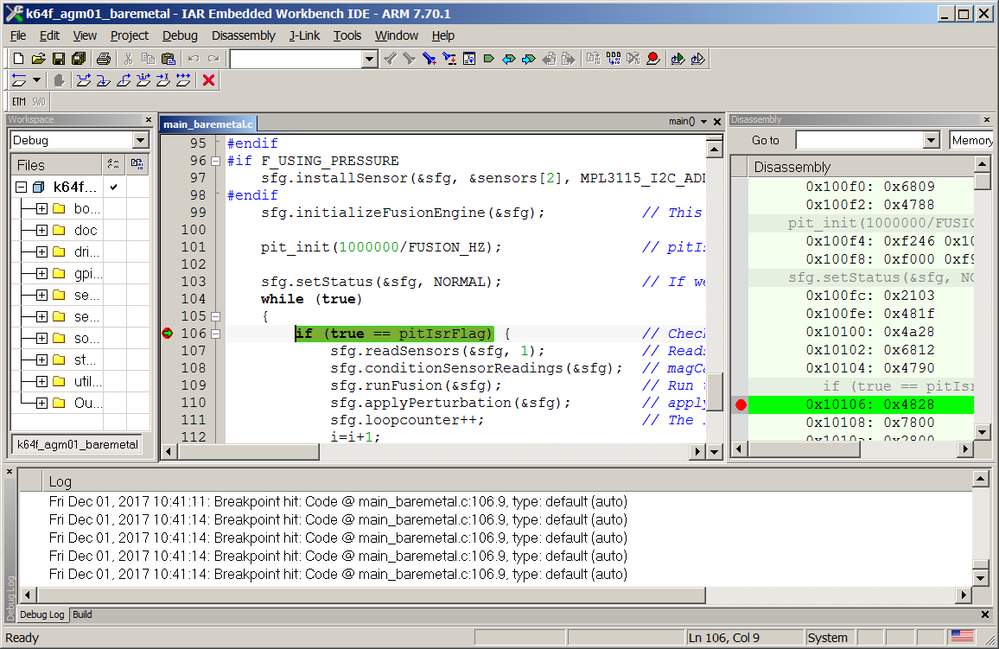This screenshot has width=999, height=649.
Task: Click Debug without Downloading icon
Action: coord(698,59)
